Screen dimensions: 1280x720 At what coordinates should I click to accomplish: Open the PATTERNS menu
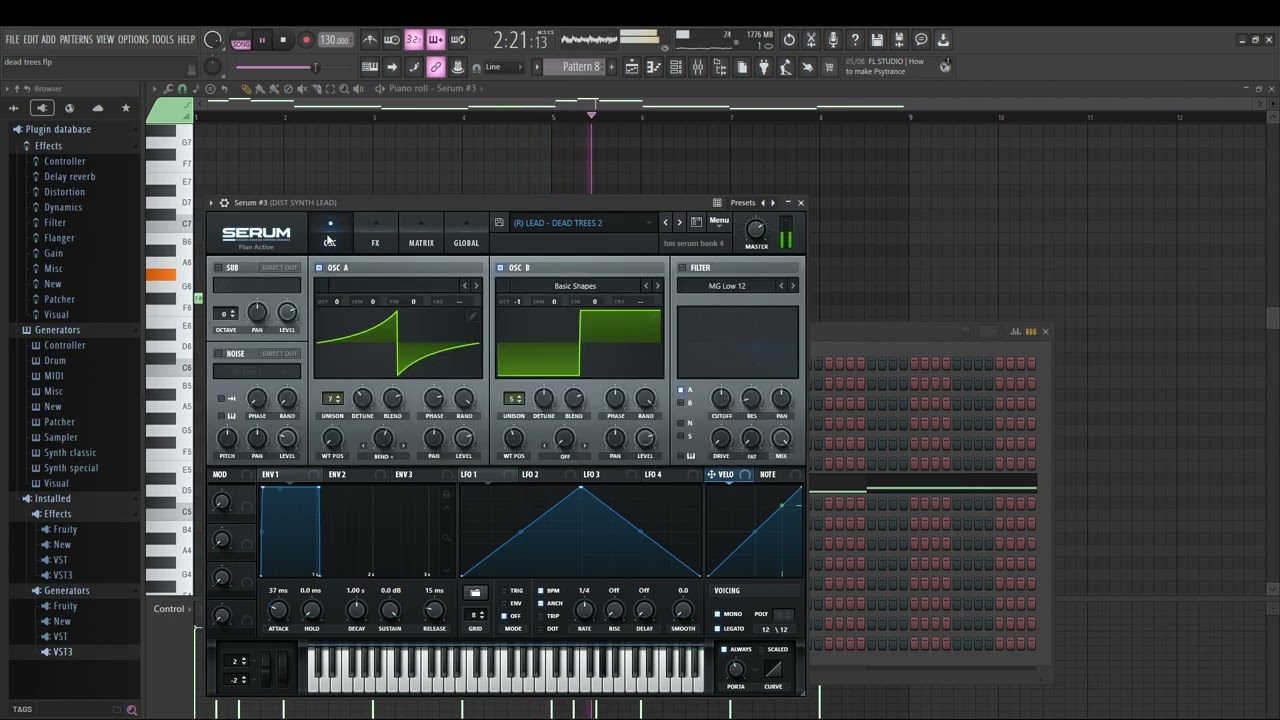click(76, 40)
